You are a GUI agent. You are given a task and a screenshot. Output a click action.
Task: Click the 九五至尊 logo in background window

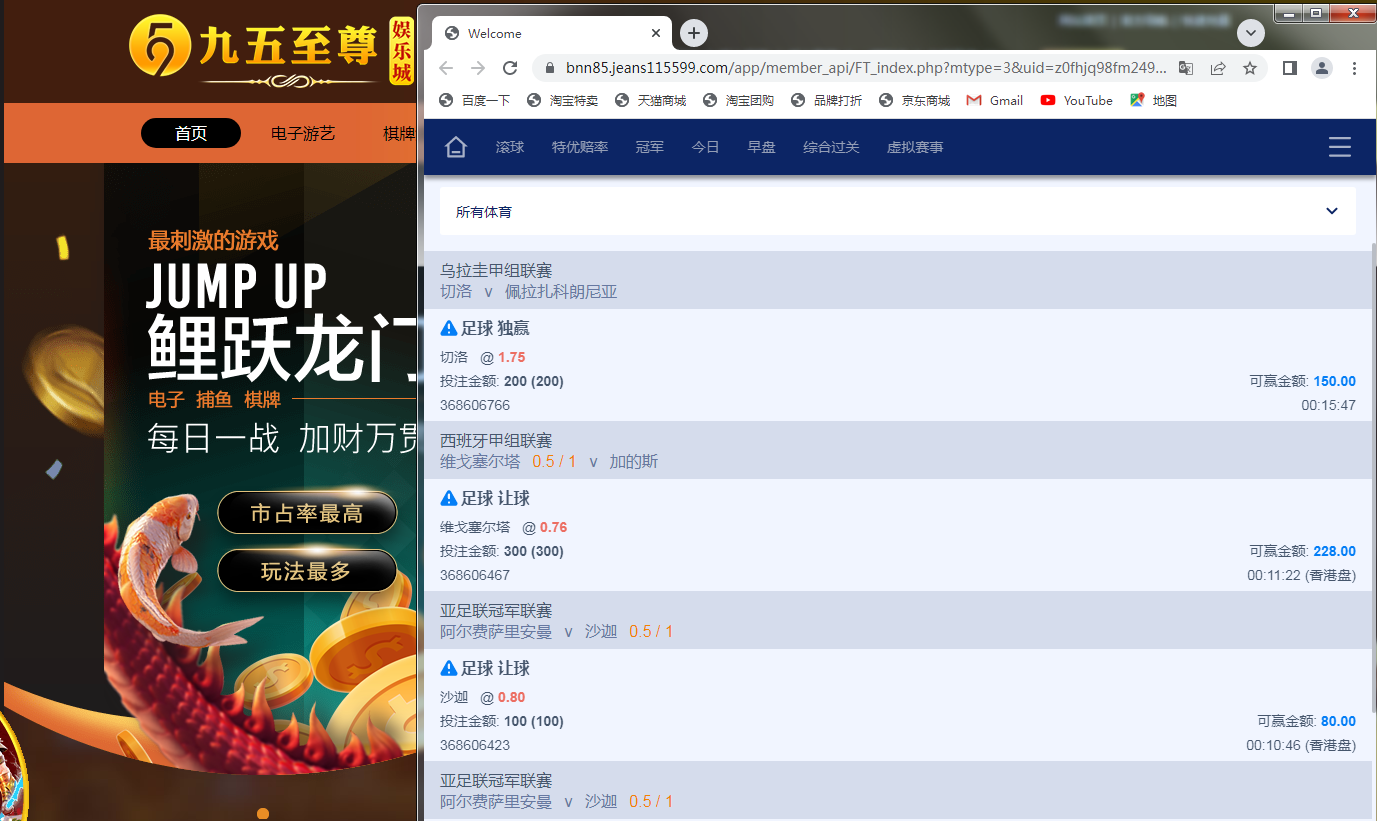point(272,50)
